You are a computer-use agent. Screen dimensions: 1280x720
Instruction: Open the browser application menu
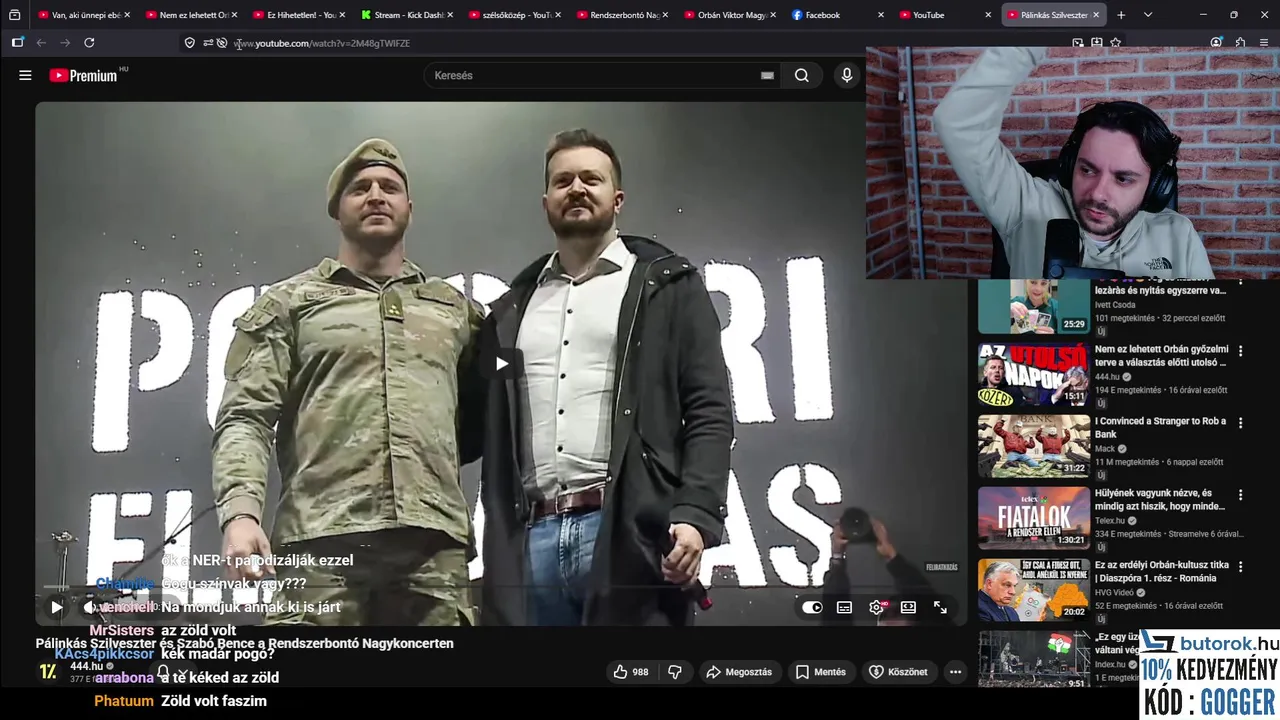click(1264, 43)
